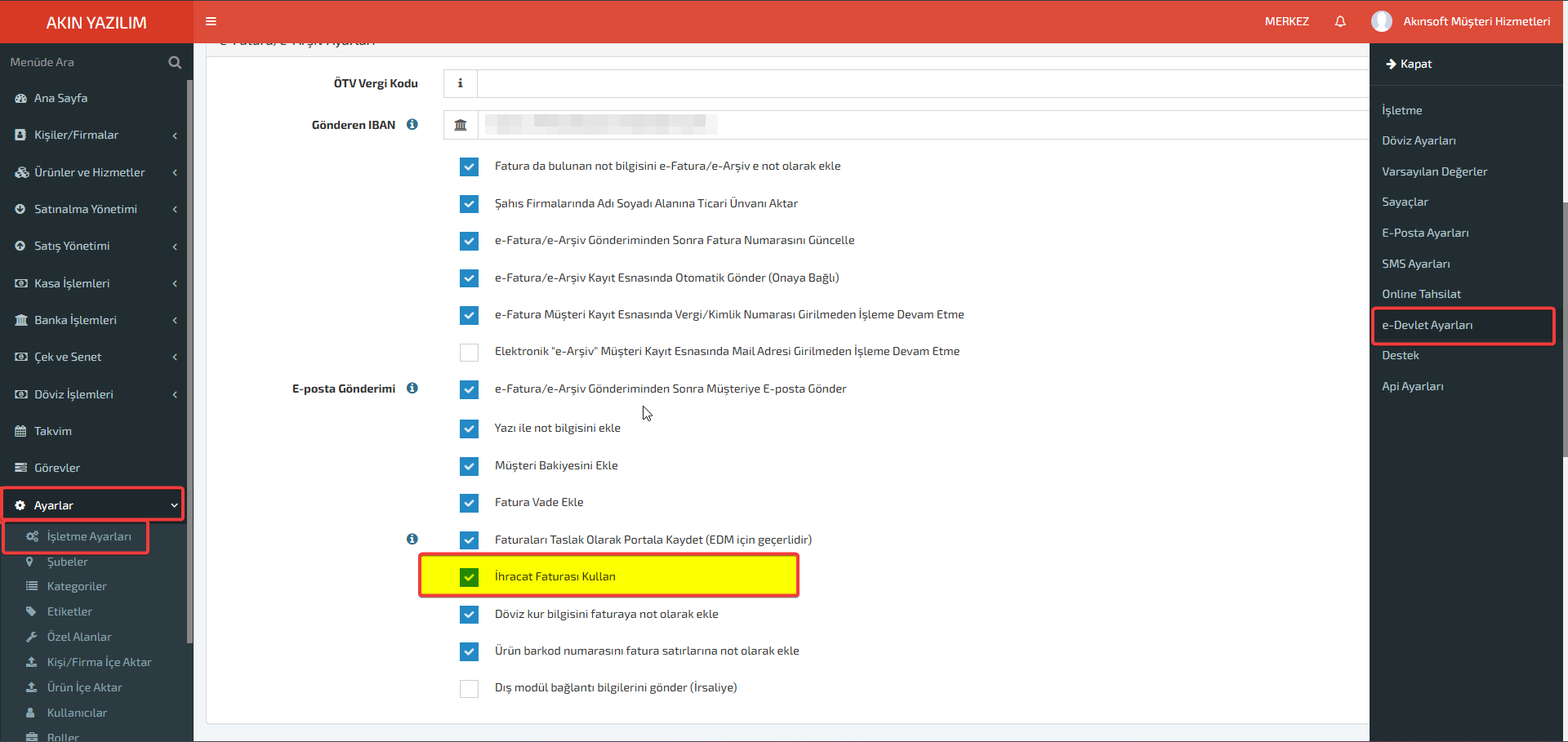This screenshot has width=1568, height=742.
Task: Expand the Satış Yönetimi menu
Action: [x=96, y=246]
